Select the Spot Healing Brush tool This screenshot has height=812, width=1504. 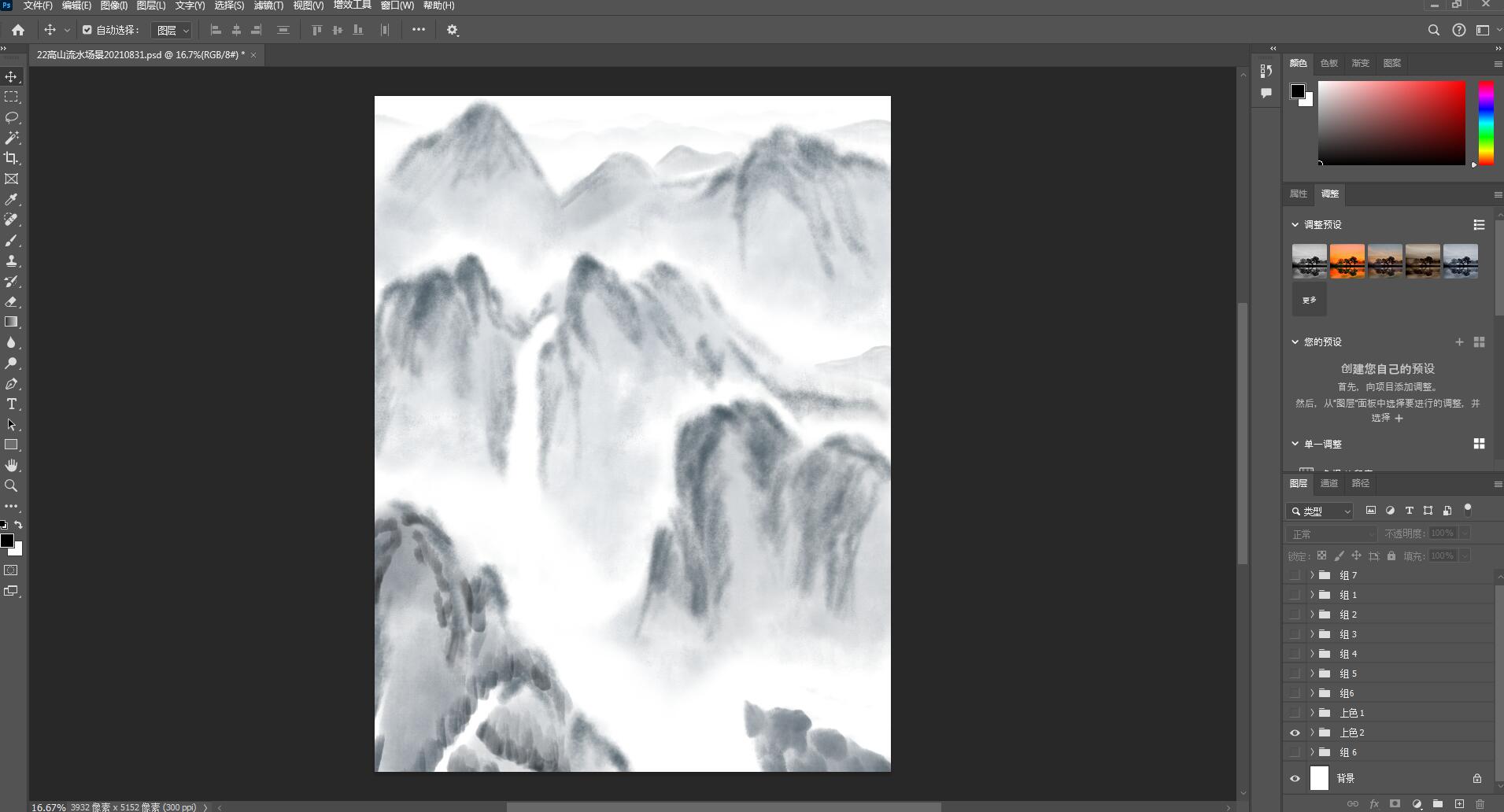coord(11,220)
